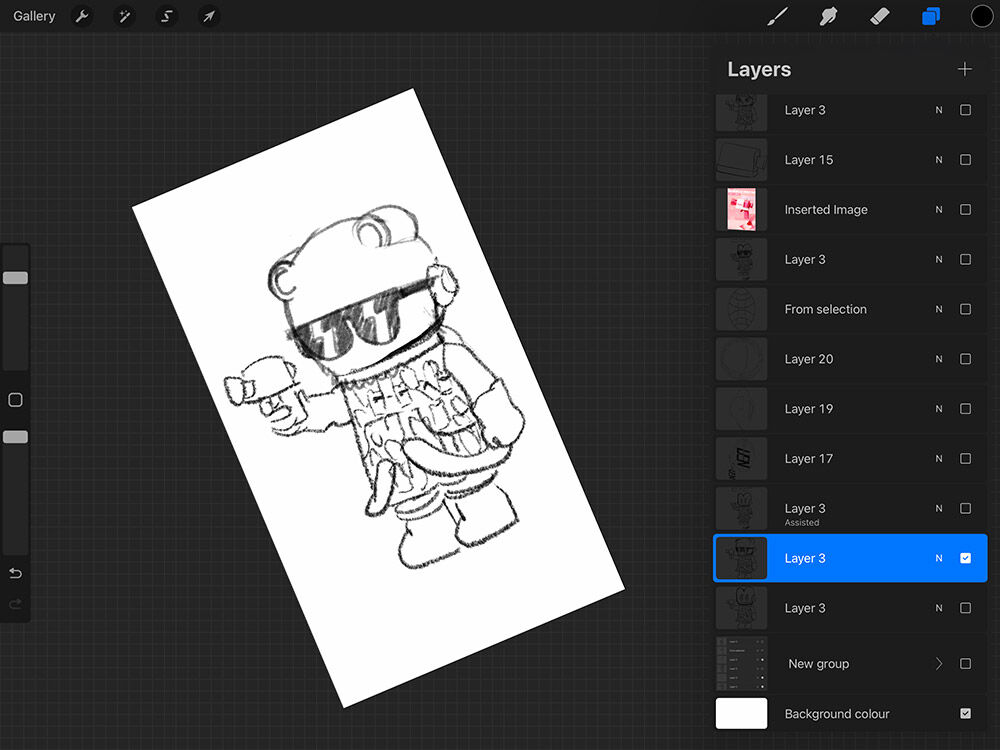Select the From selection layer
The image size is (1000, 750).
(825, 310)
